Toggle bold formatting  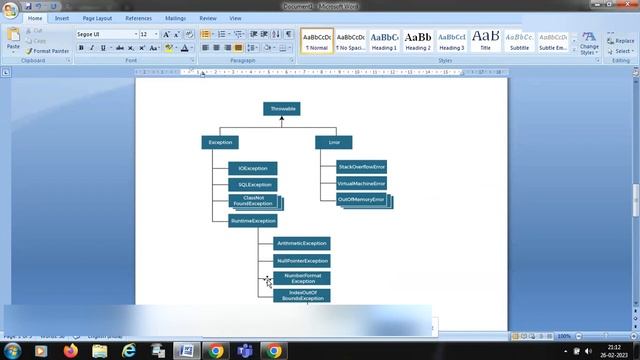pos(81,48)
